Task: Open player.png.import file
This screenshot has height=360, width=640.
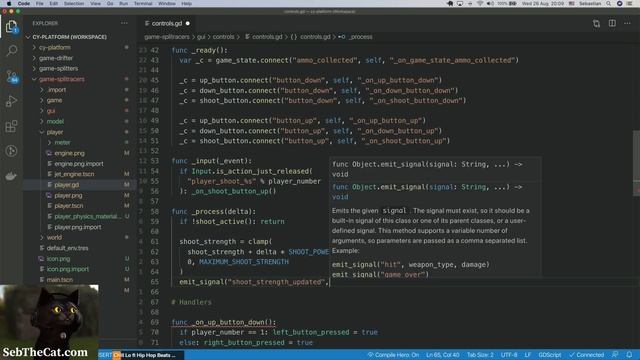Action: click(x=78, y=227)
